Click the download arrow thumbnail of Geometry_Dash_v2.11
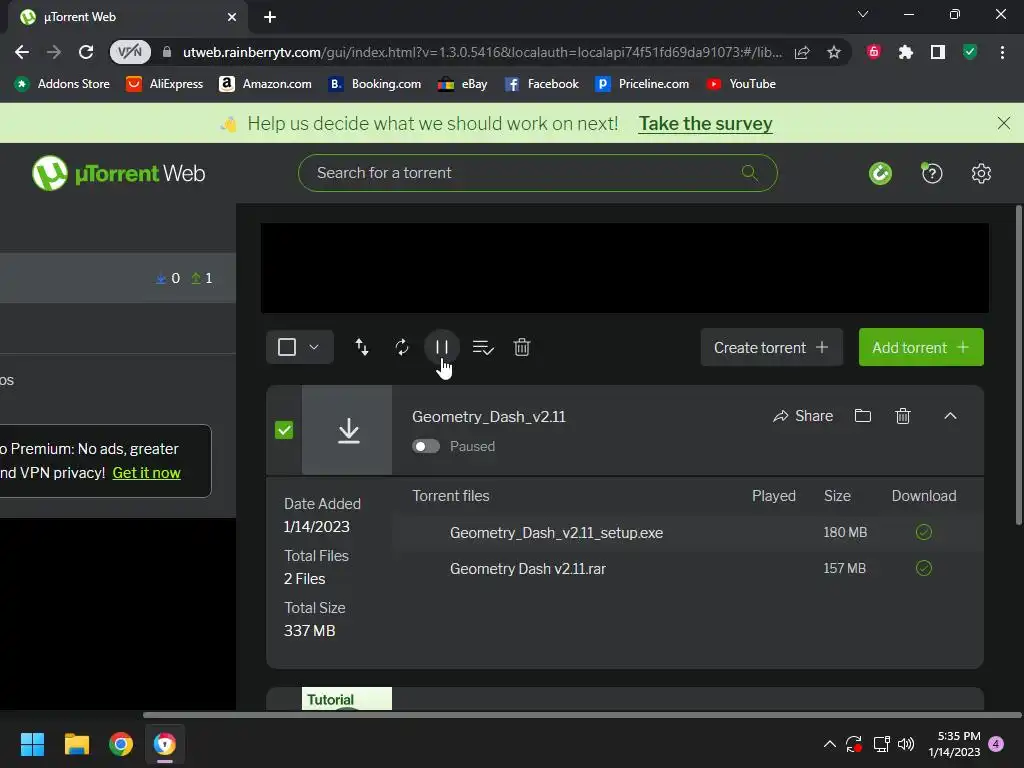The height and width of the screenshot is (768, 1024). pyautogui.click(x=347, y=430)
